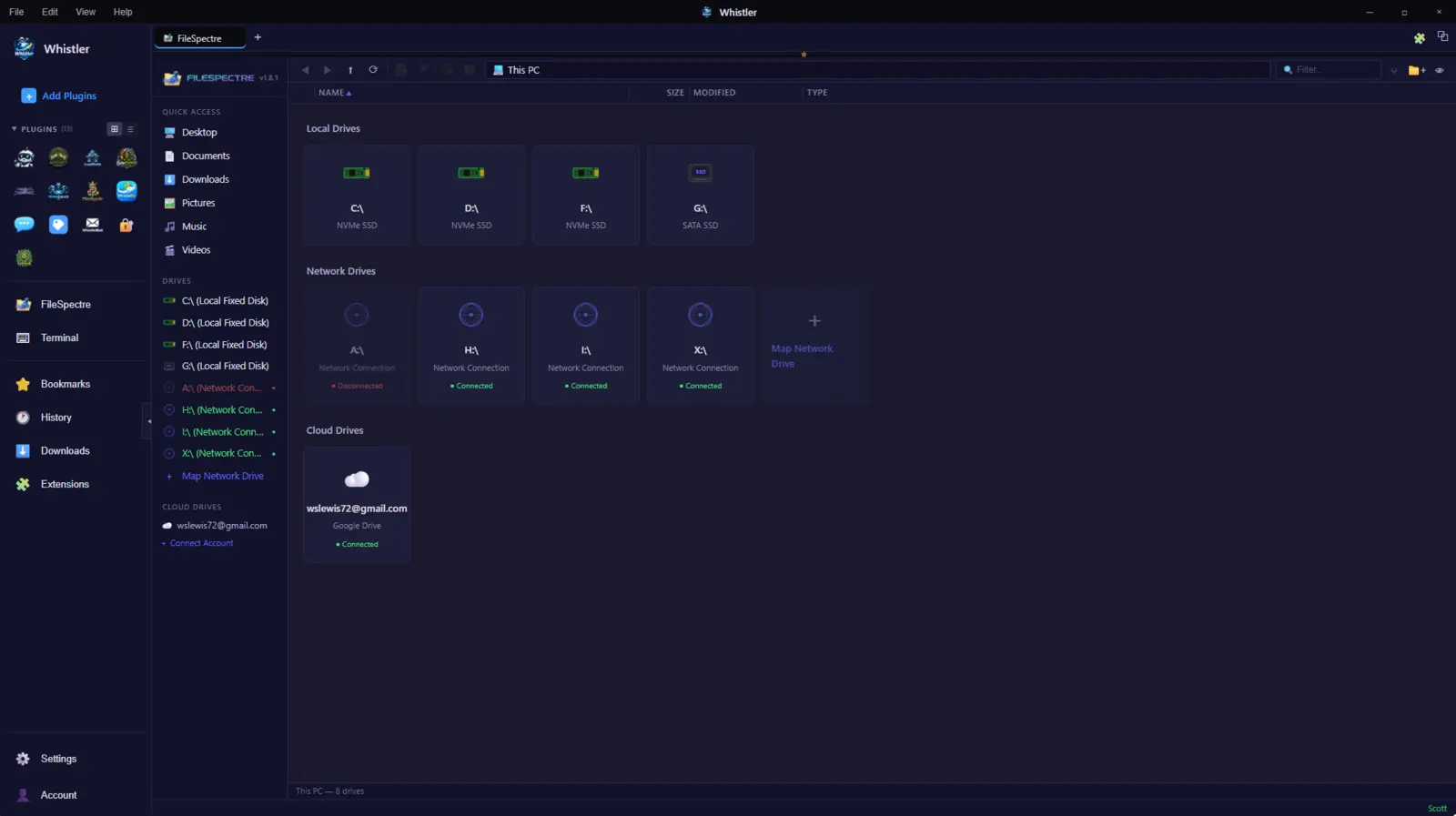
Task: Sort by the Name column header
Action: click(335, 93)
